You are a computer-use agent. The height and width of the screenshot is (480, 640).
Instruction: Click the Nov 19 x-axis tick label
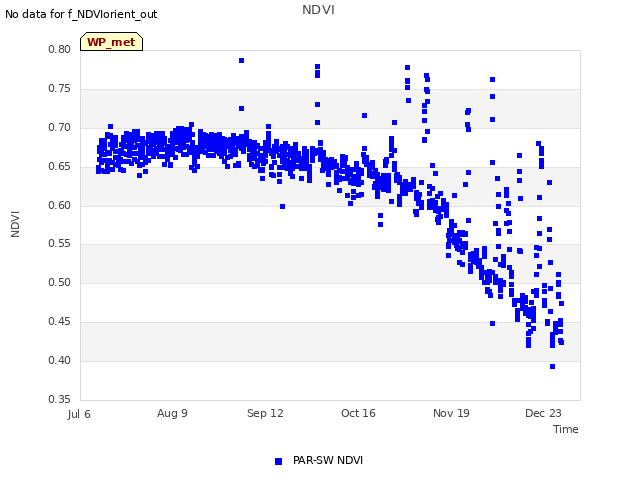coord(451,413)
